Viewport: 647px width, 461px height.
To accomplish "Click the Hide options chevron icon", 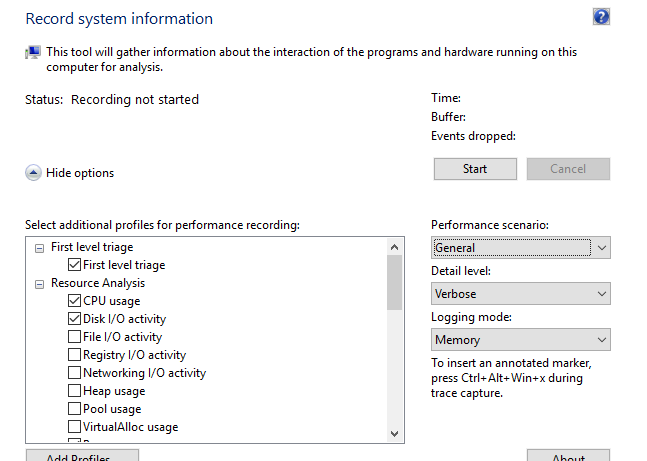I will pos(33,173).
